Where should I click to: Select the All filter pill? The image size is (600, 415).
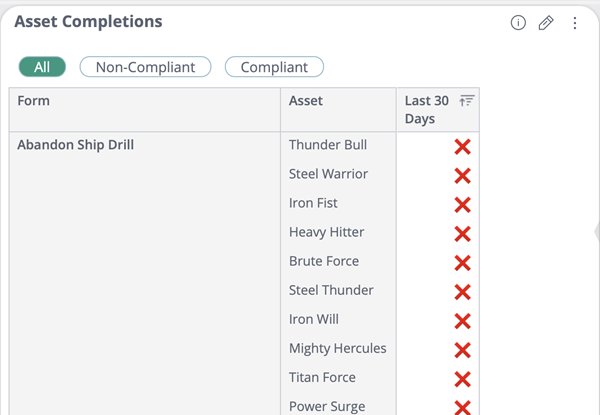(x=42, y=67)
